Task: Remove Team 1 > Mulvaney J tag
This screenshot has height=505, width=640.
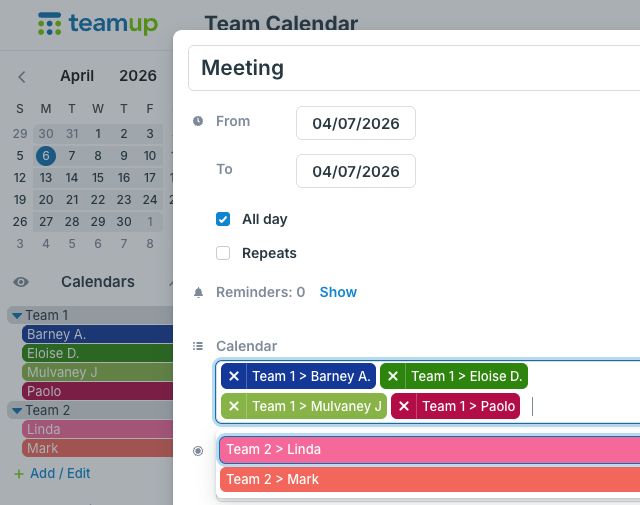Action: click(x=234, y=407)
